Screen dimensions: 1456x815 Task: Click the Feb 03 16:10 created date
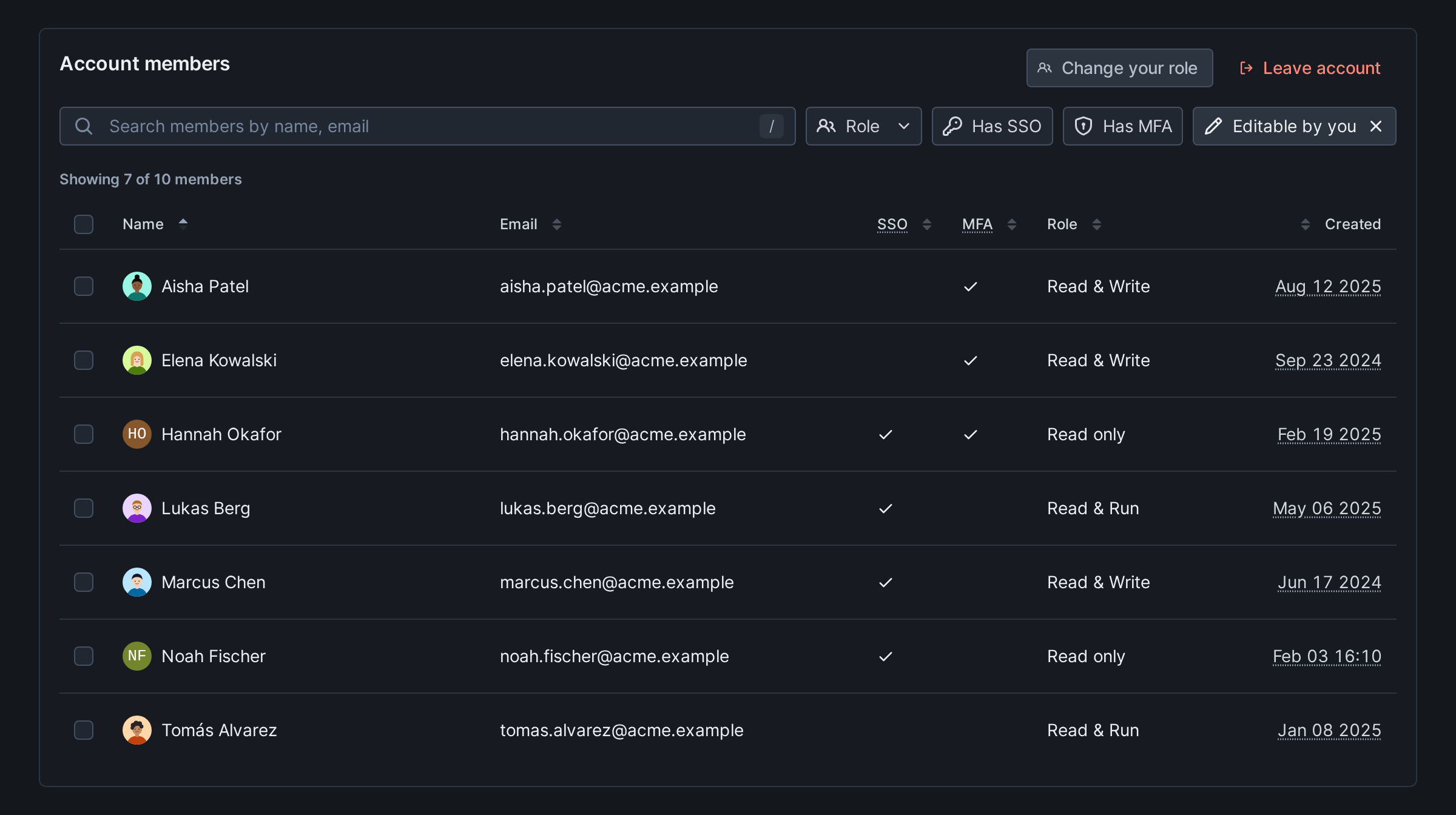(x=1327, y=656)
